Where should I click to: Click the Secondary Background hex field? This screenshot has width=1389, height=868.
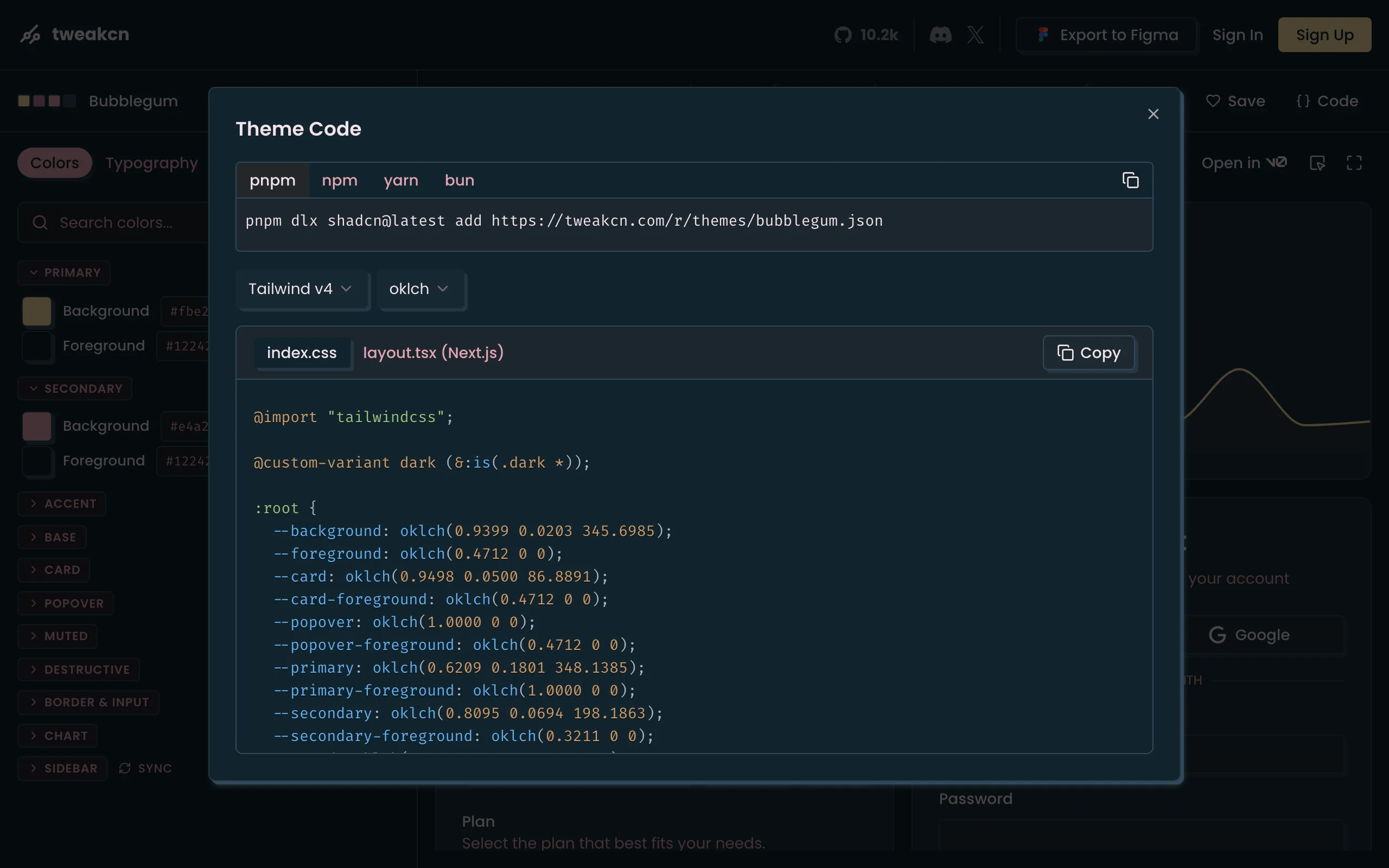(x=185, y=426)
